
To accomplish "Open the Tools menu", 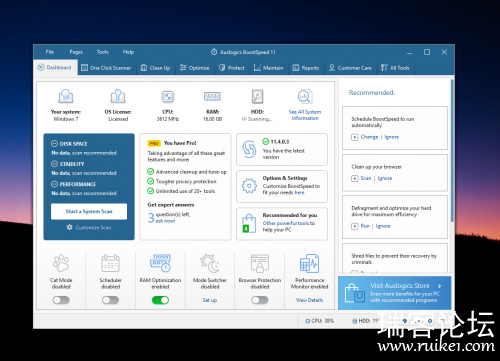I will pos(102,52).
